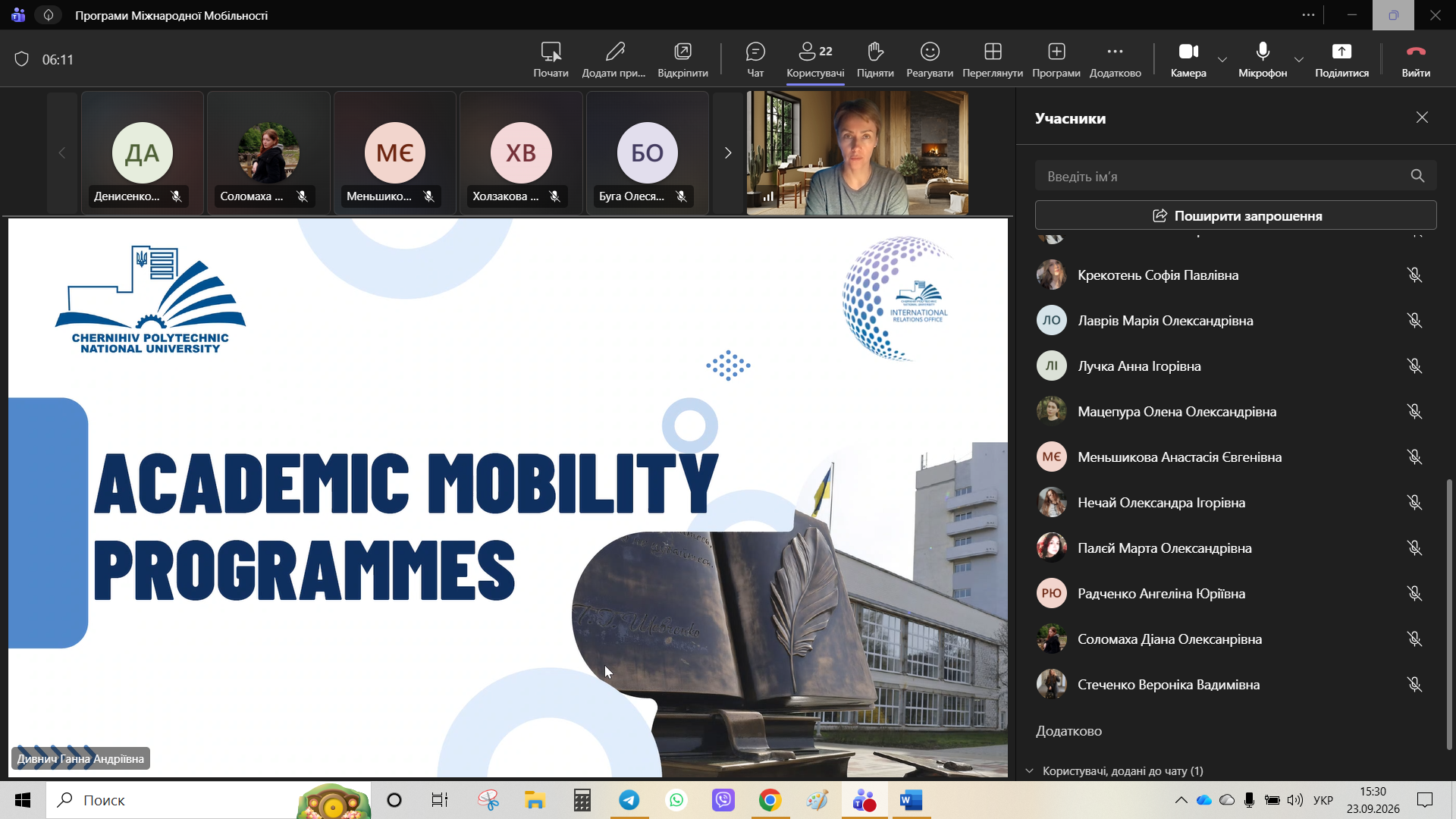Select the Буга Олеся participant tile
Image resolution: width=1456 pixels, height=819 pixels.
tap(647, 153)
